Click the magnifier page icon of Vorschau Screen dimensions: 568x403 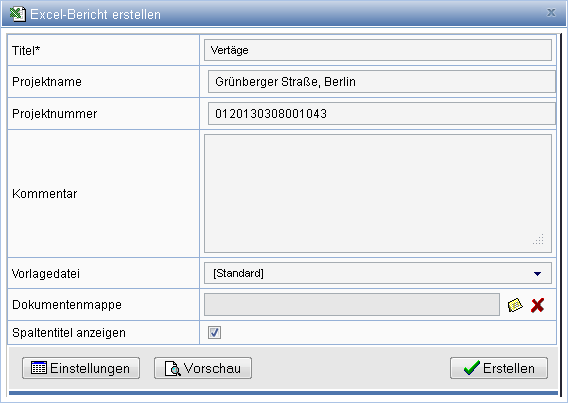[x=172, y=369]
